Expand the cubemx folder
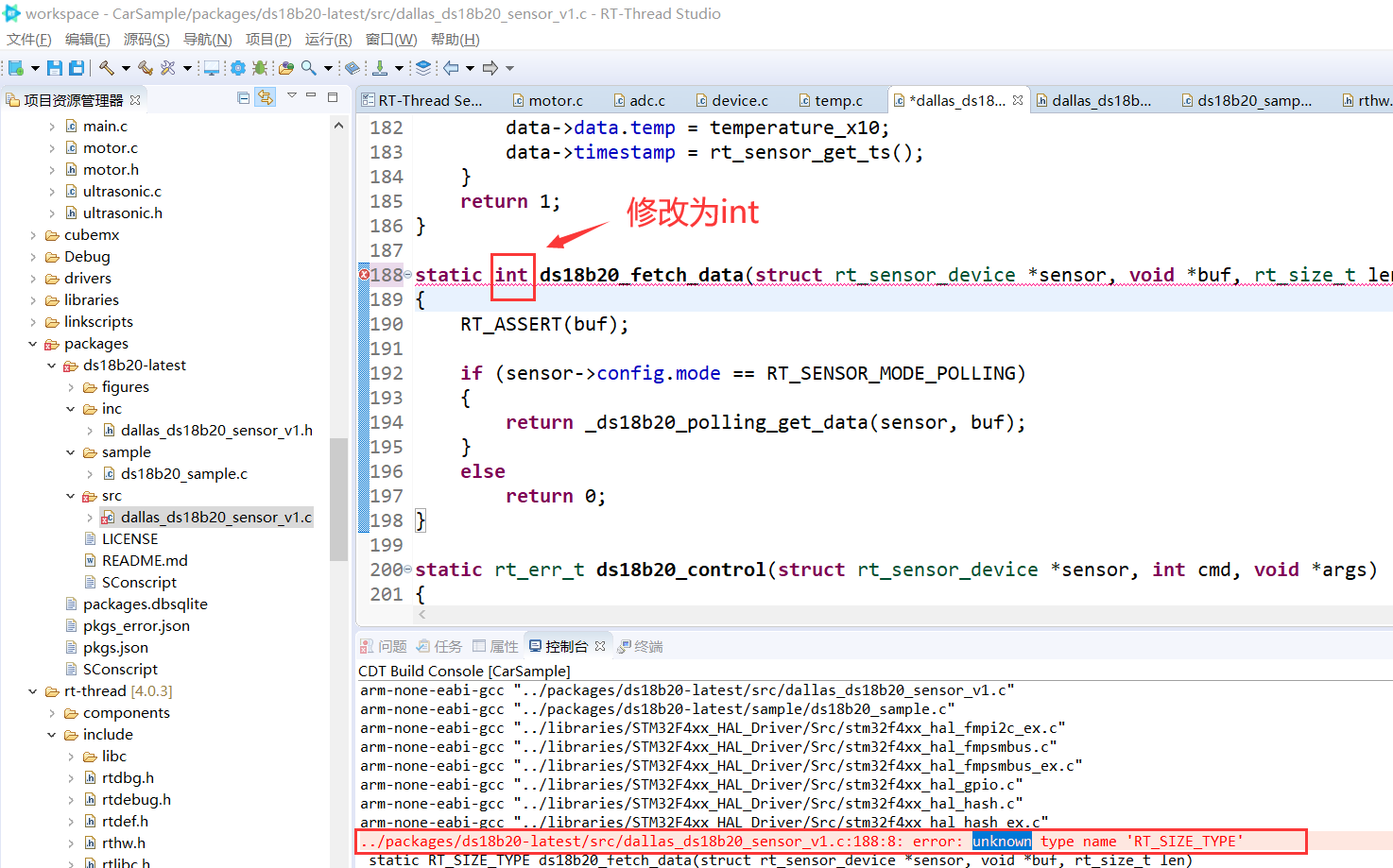 pos(33,235)
